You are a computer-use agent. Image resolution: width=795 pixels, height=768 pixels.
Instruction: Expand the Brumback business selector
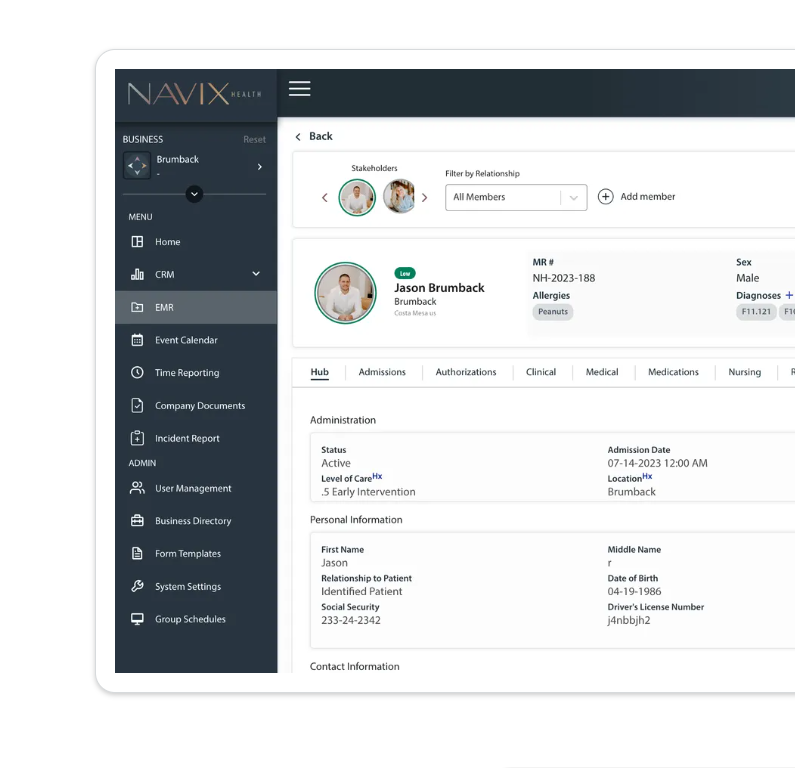coord(259,167)
